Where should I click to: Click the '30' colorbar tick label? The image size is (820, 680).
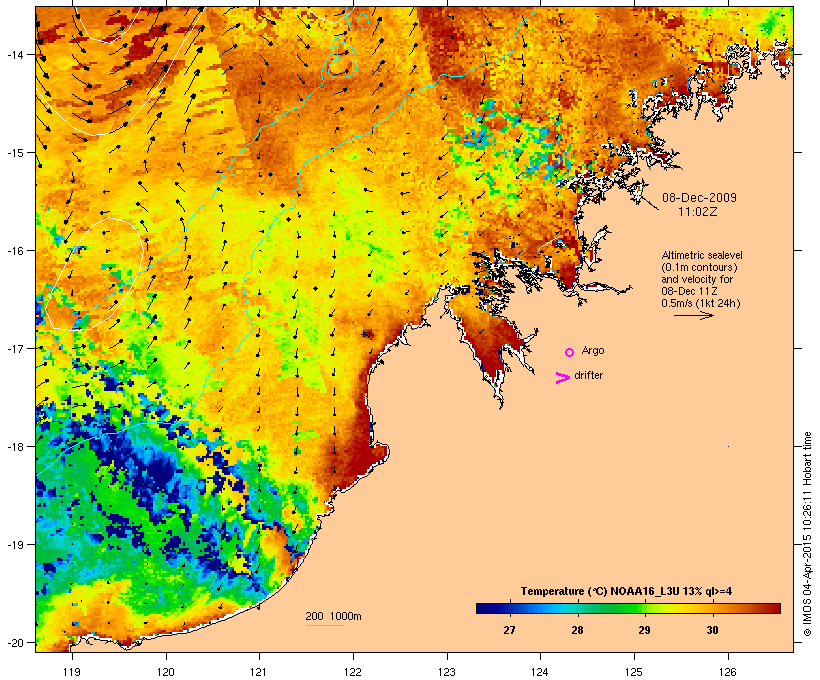pyautogui.click(x=712, y=630)
